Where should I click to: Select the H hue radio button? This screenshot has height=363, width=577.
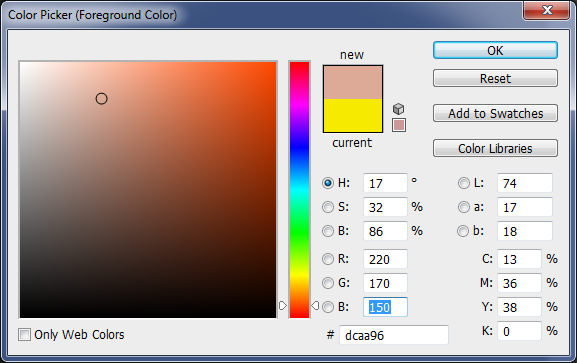[x=328, y=183]
